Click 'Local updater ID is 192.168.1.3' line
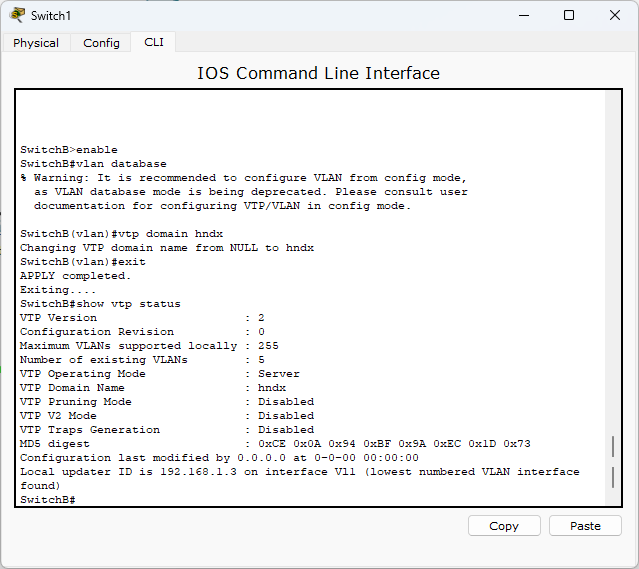Viewport: 639px width, 569px height. click(300, 472)
